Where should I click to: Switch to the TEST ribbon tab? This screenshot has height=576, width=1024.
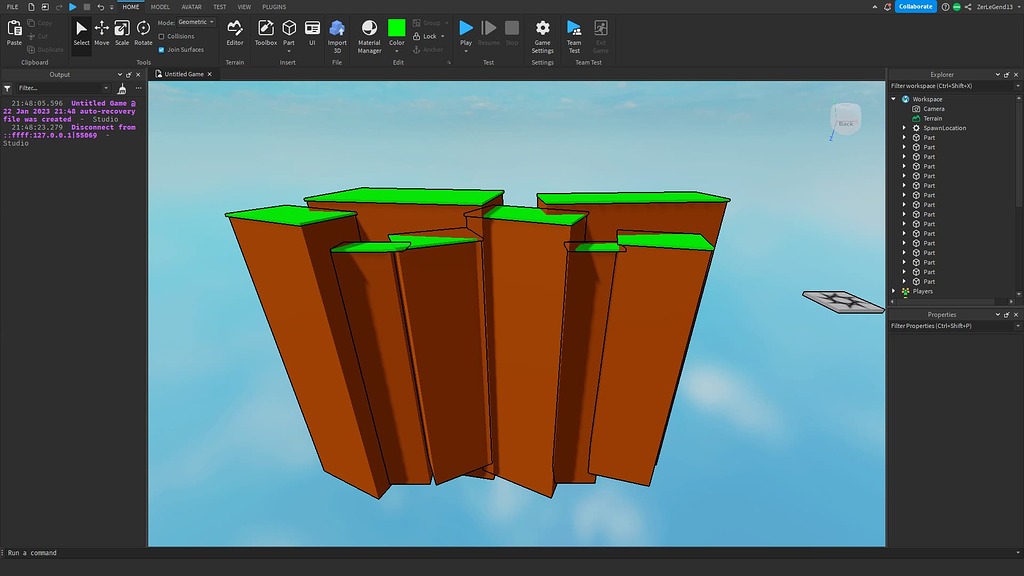[219, 7]
